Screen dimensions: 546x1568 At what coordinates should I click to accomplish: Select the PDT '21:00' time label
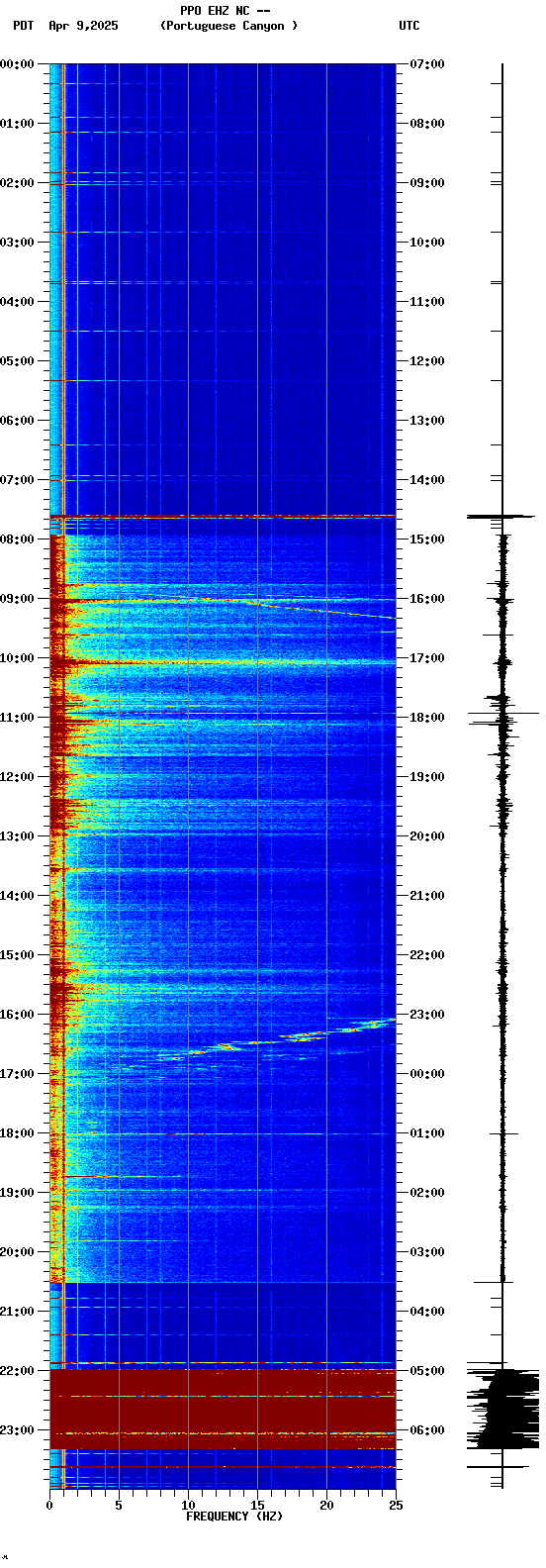pos(18,1312)
